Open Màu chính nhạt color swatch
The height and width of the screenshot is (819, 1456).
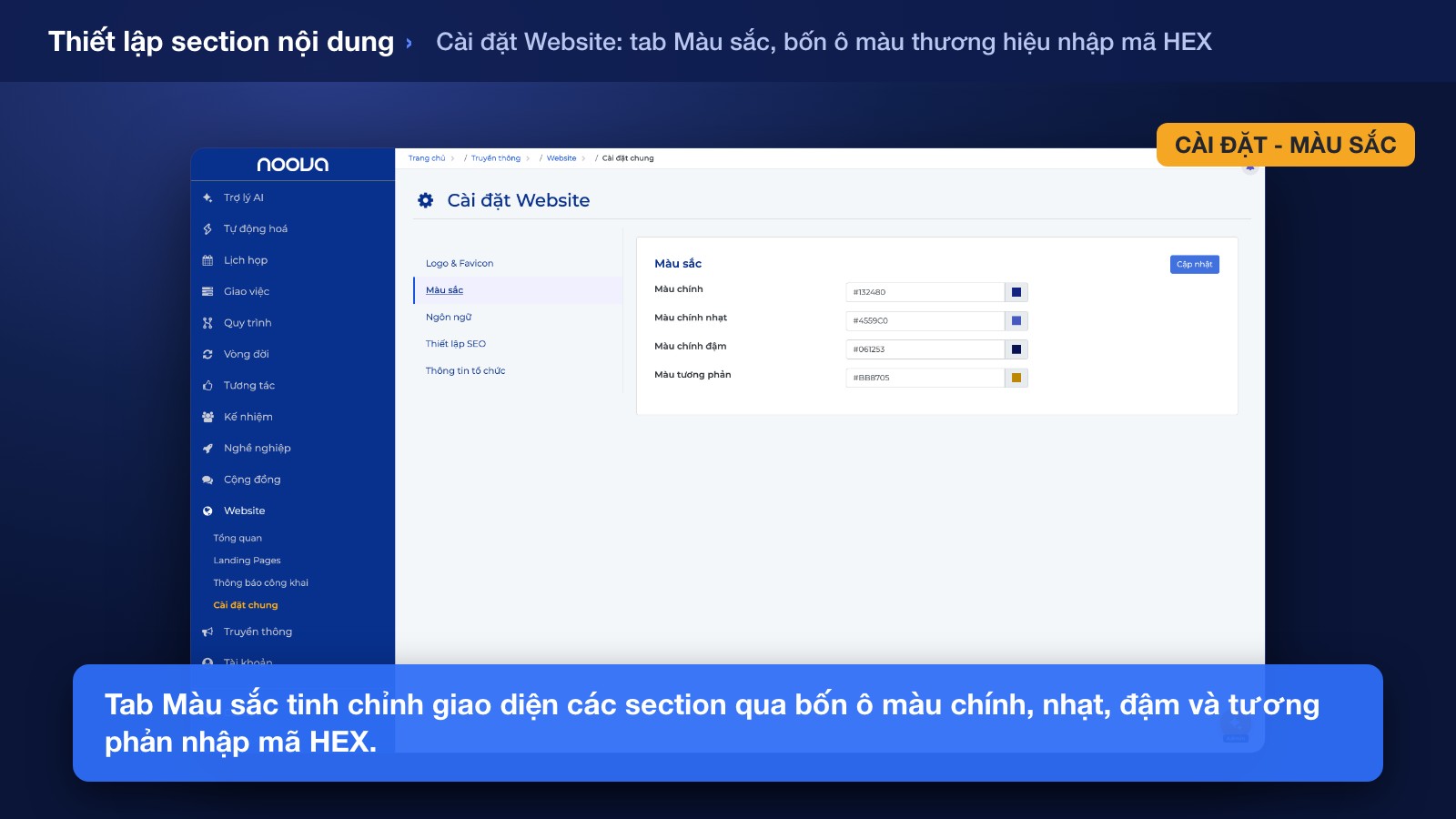(x=1016, y=320)
